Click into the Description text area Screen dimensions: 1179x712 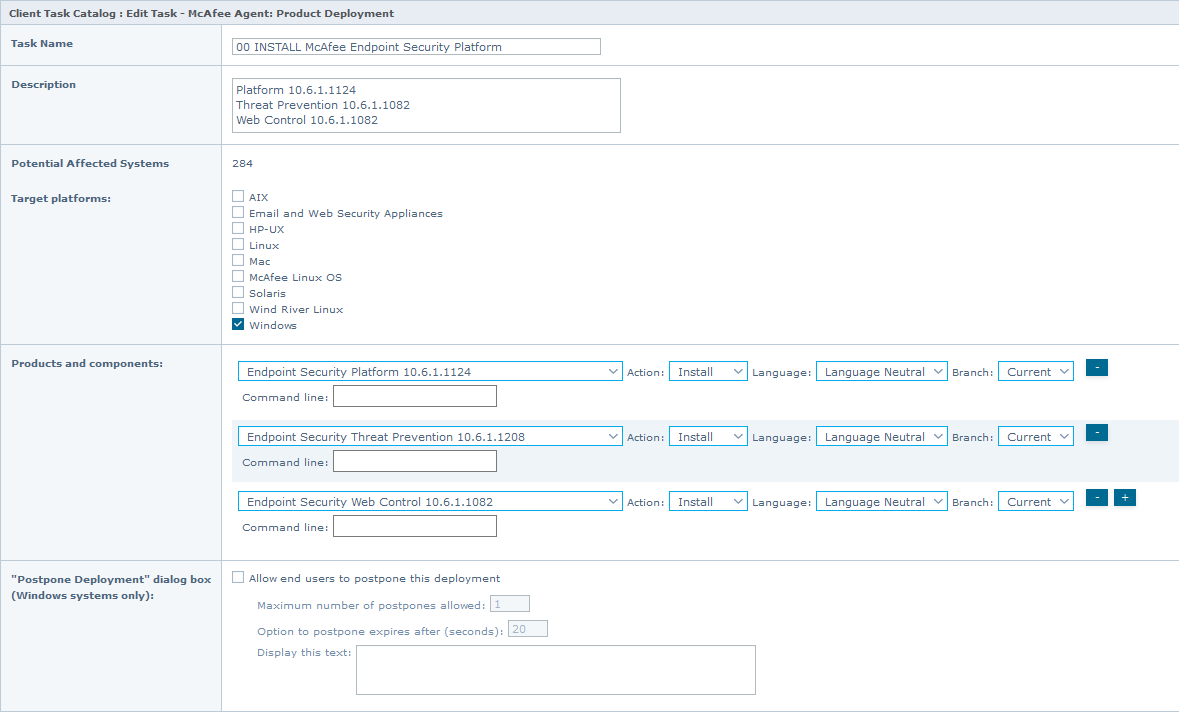tap(426, 105)
